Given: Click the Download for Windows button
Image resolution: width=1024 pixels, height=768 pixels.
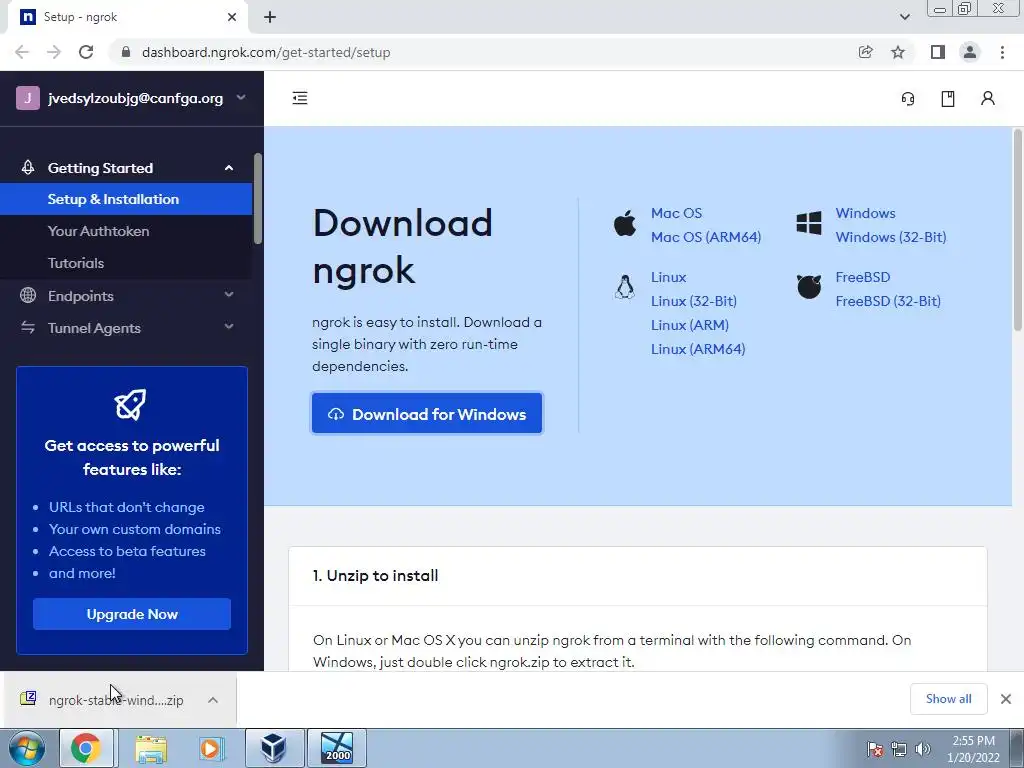Looking at the screenshot, I should pyautogui.click(x=427, y=413).
